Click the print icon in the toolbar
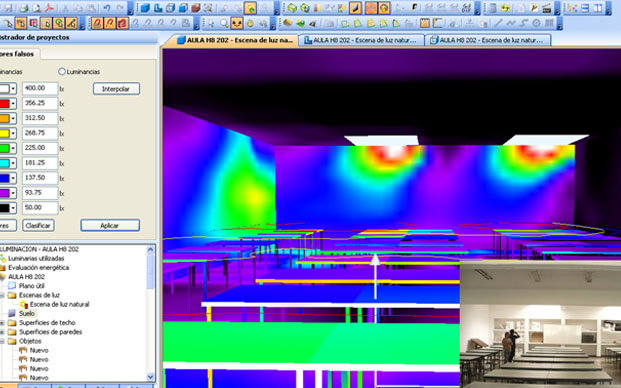This screenshot has width=621, height=388. (24, 8)
